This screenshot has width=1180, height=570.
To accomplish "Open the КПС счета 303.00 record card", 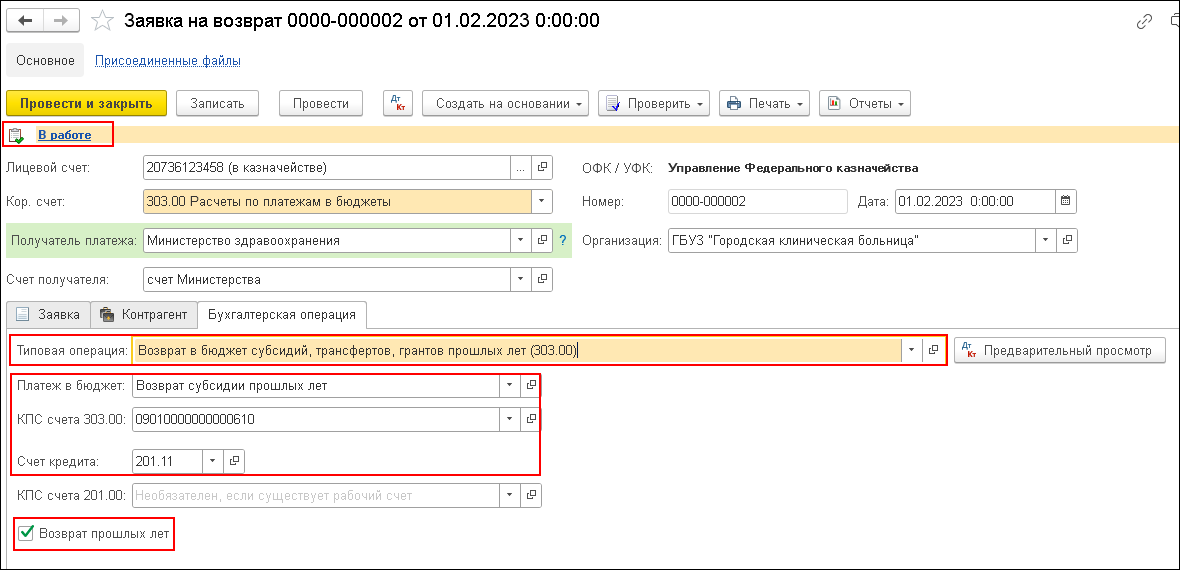I will click(531, 419).
